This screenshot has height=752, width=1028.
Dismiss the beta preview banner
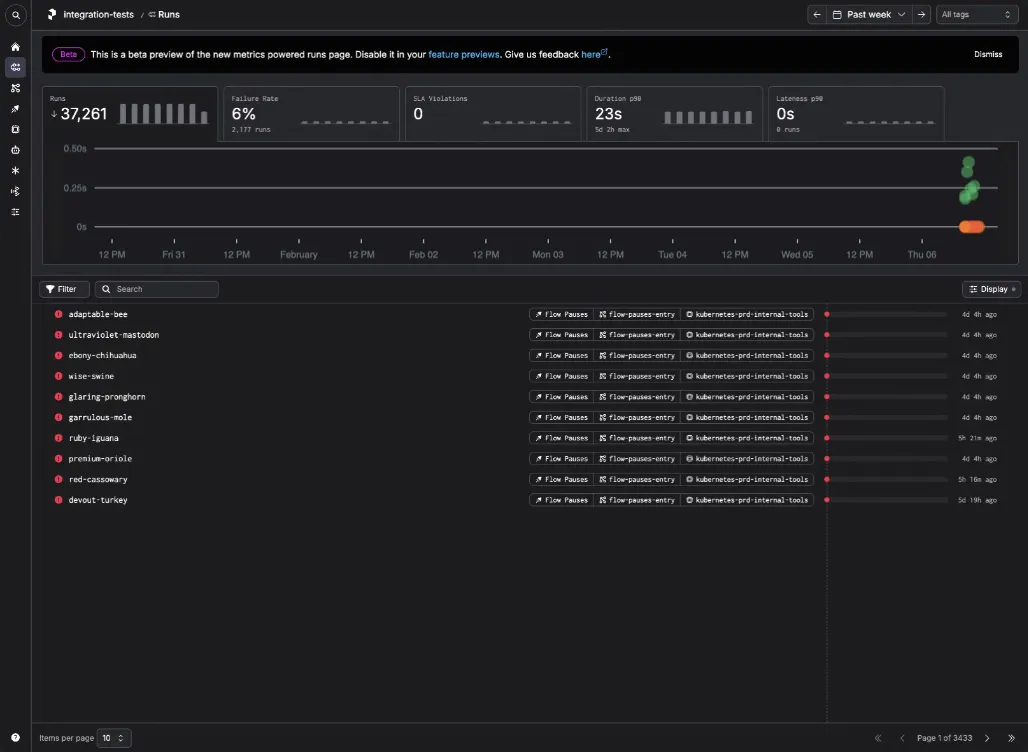[988, 54]
